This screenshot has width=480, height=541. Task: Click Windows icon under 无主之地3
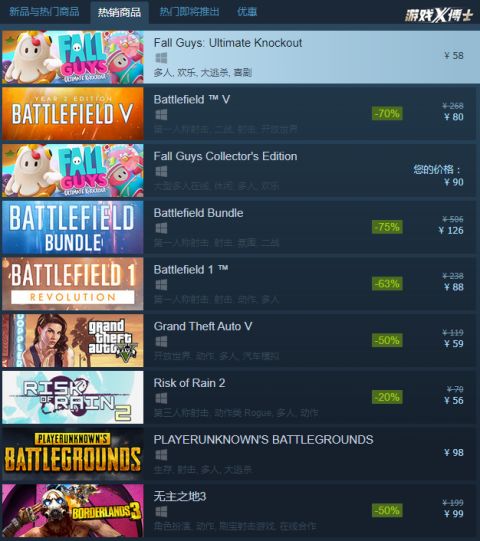pos(161,512)
